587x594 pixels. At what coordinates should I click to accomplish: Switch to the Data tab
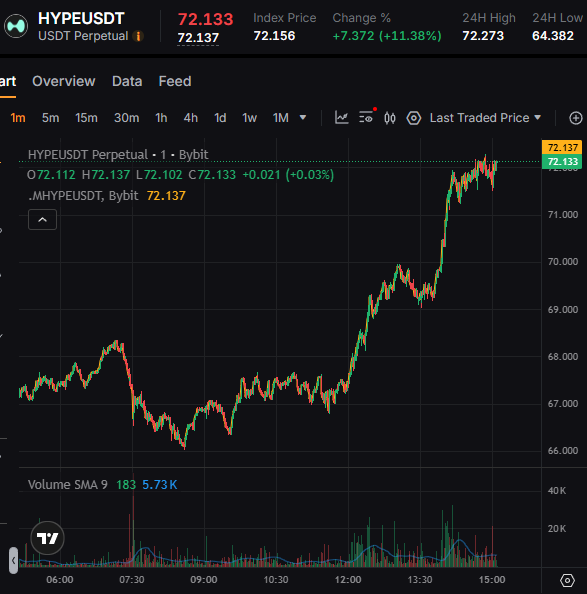(x=127, y=81)
